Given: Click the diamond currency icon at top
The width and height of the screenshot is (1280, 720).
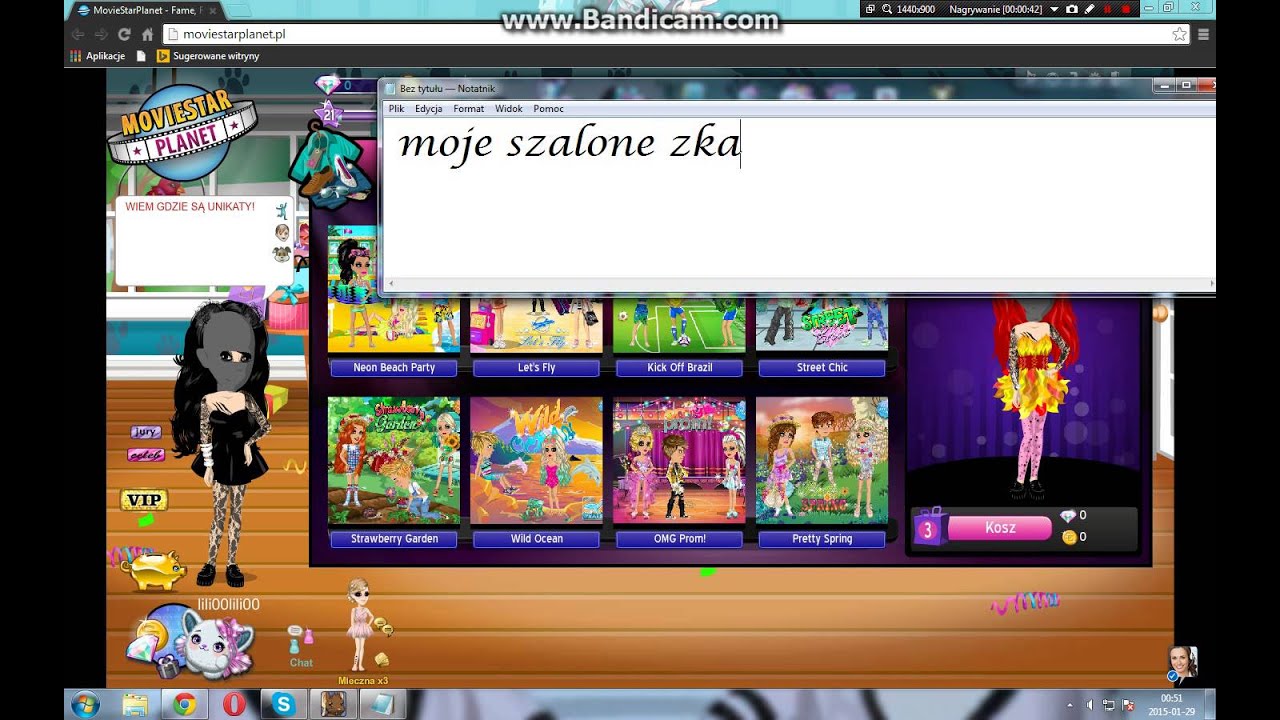Looking at the screenshot, I should pos(327,85).
